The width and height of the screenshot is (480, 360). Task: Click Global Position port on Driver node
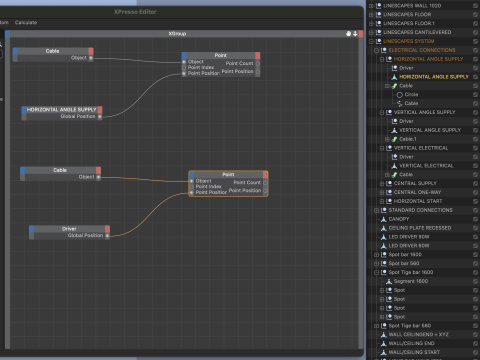107,236
